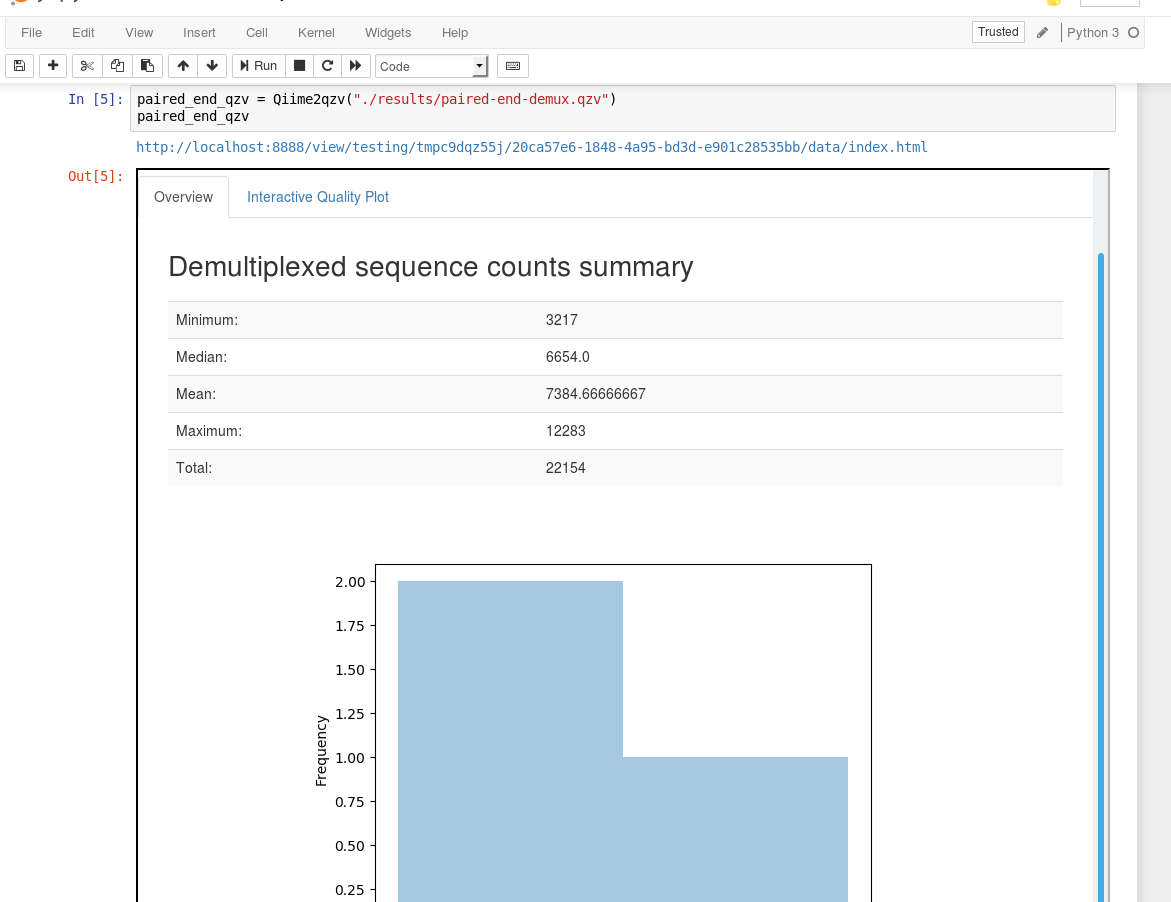Switch to the Interactive Quality Plot tab
The width and height of the screenshot is (1171, 902).
click(317, 197)
